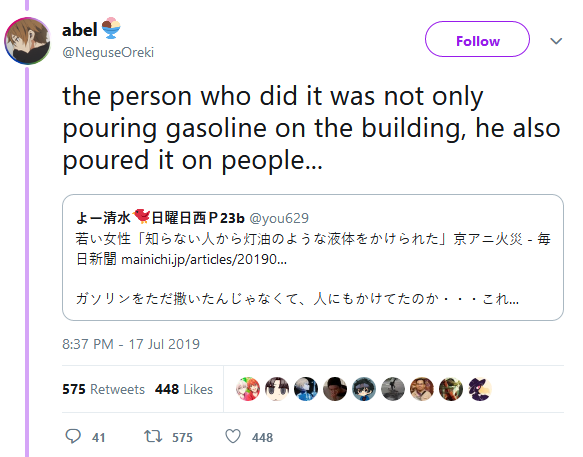Open abel's profile avatar picture
This screenshot has height=457, width=583.
coord(27,41)
